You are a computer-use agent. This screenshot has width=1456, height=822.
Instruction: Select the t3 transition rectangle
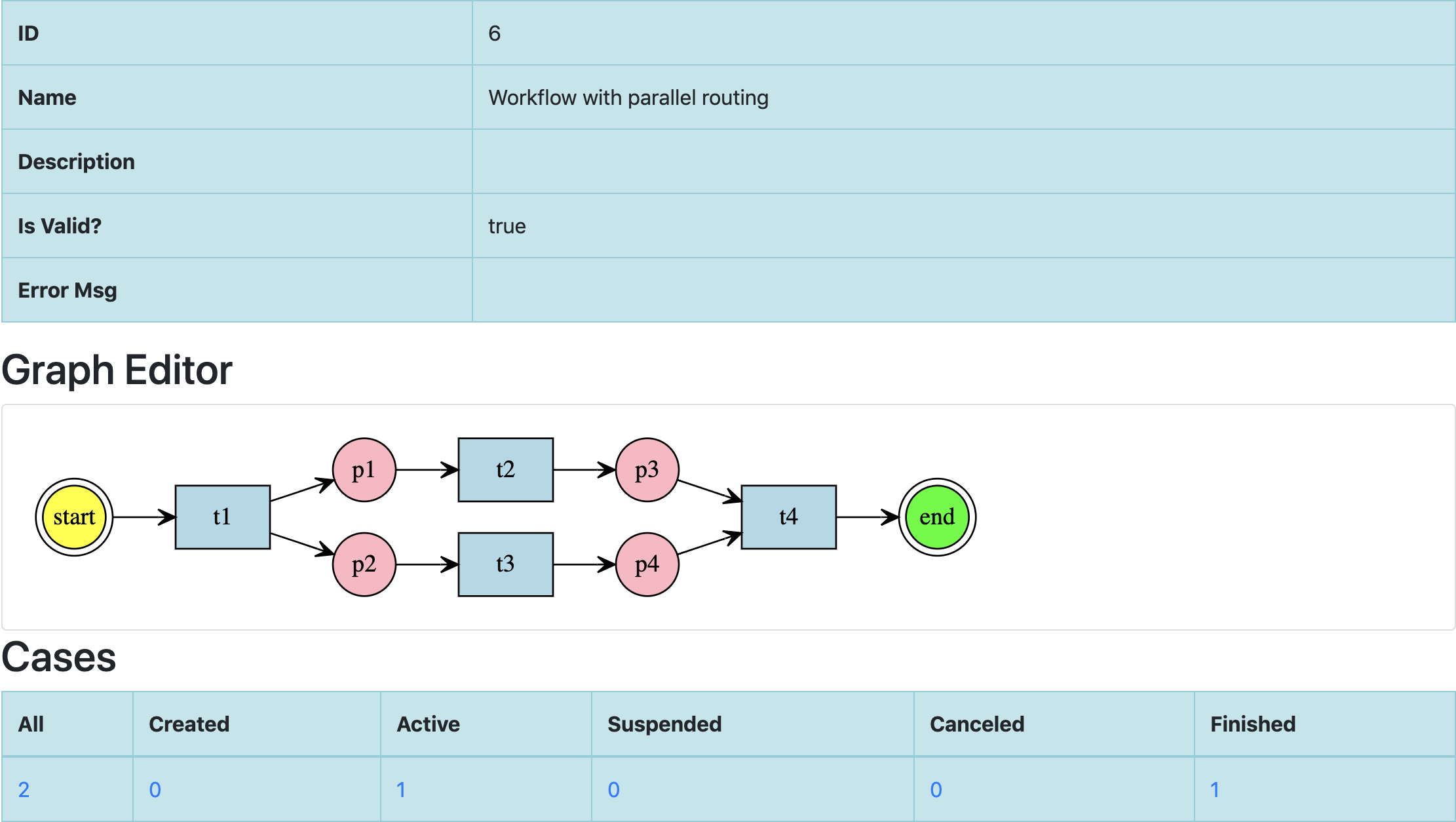coord(505,564)
